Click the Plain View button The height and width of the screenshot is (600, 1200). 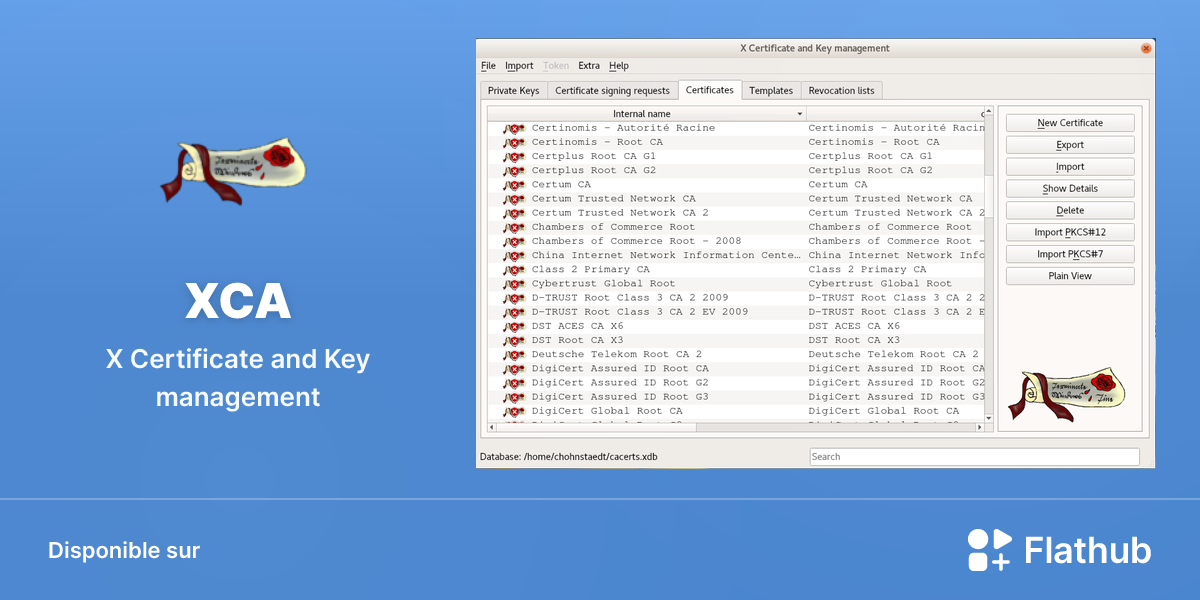point(1070,276)
